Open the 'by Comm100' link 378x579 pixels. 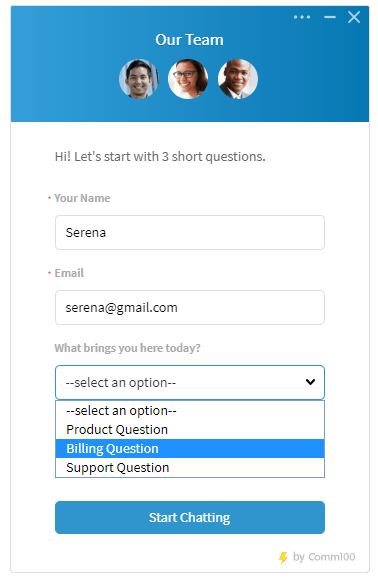click(x=324, y=557)
